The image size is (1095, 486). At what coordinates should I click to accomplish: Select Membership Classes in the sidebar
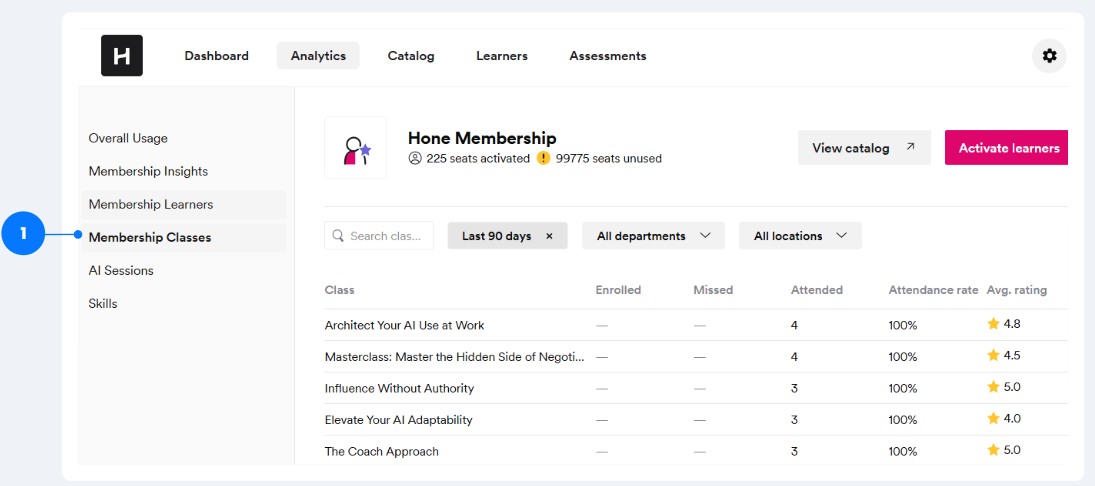(x=183, y=237)
